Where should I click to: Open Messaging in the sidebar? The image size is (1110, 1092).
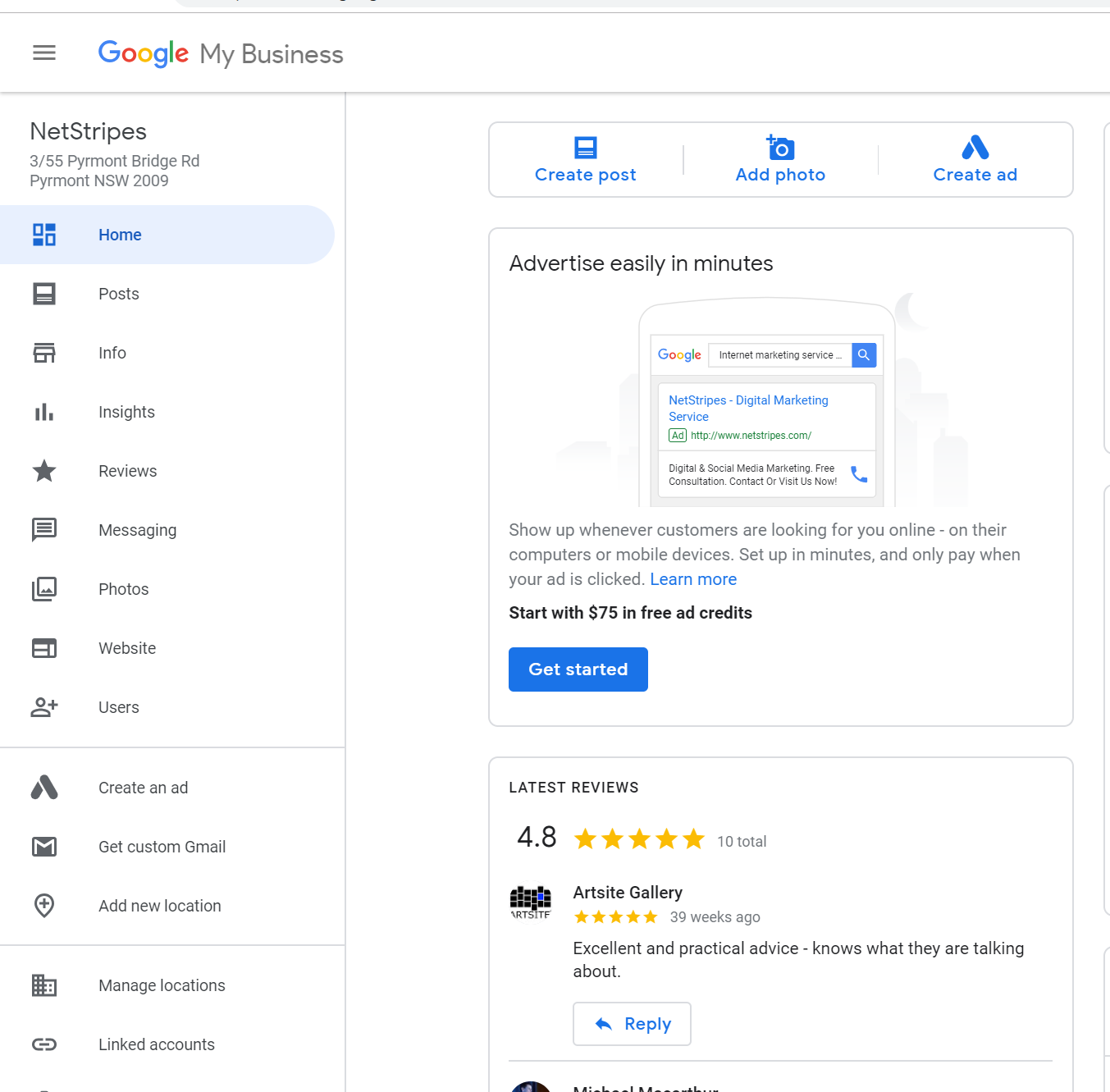(x=167, y=530)
